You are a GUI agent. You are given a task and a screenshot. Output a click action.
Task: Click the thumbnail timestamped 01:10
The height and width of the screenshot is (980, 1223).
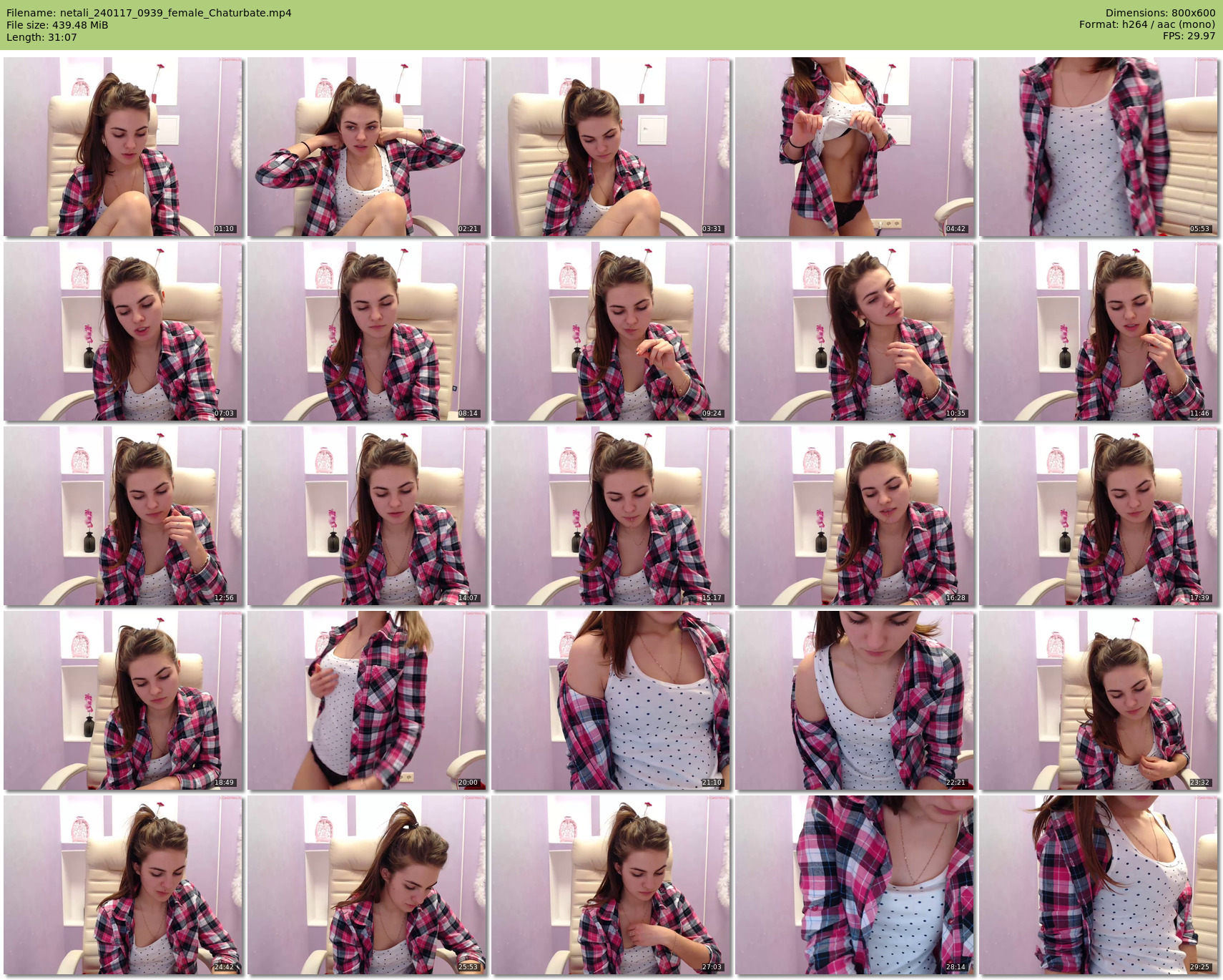123,147
